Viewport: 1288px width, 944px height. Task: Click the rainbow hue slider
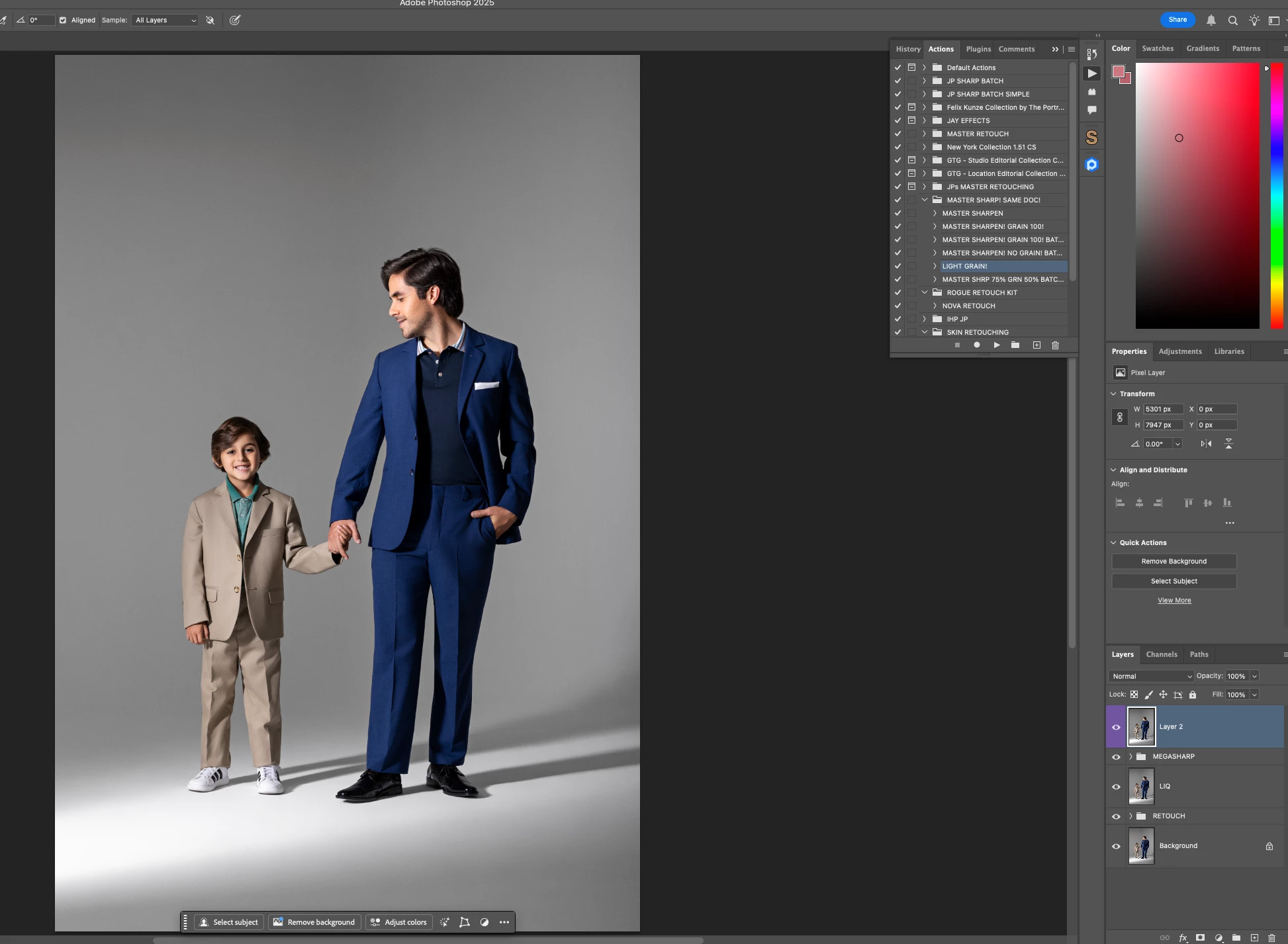(x=1277, y=195)
